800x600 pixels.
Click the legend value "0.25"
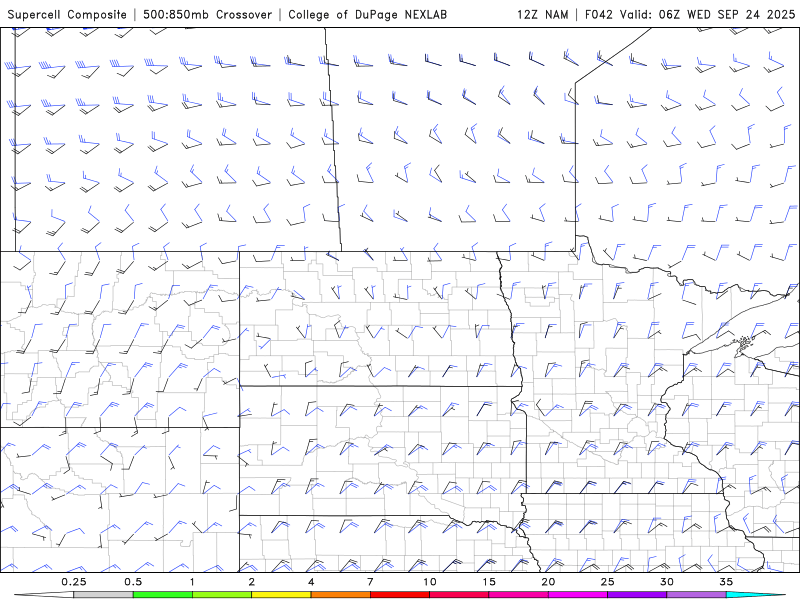point(74,582)
